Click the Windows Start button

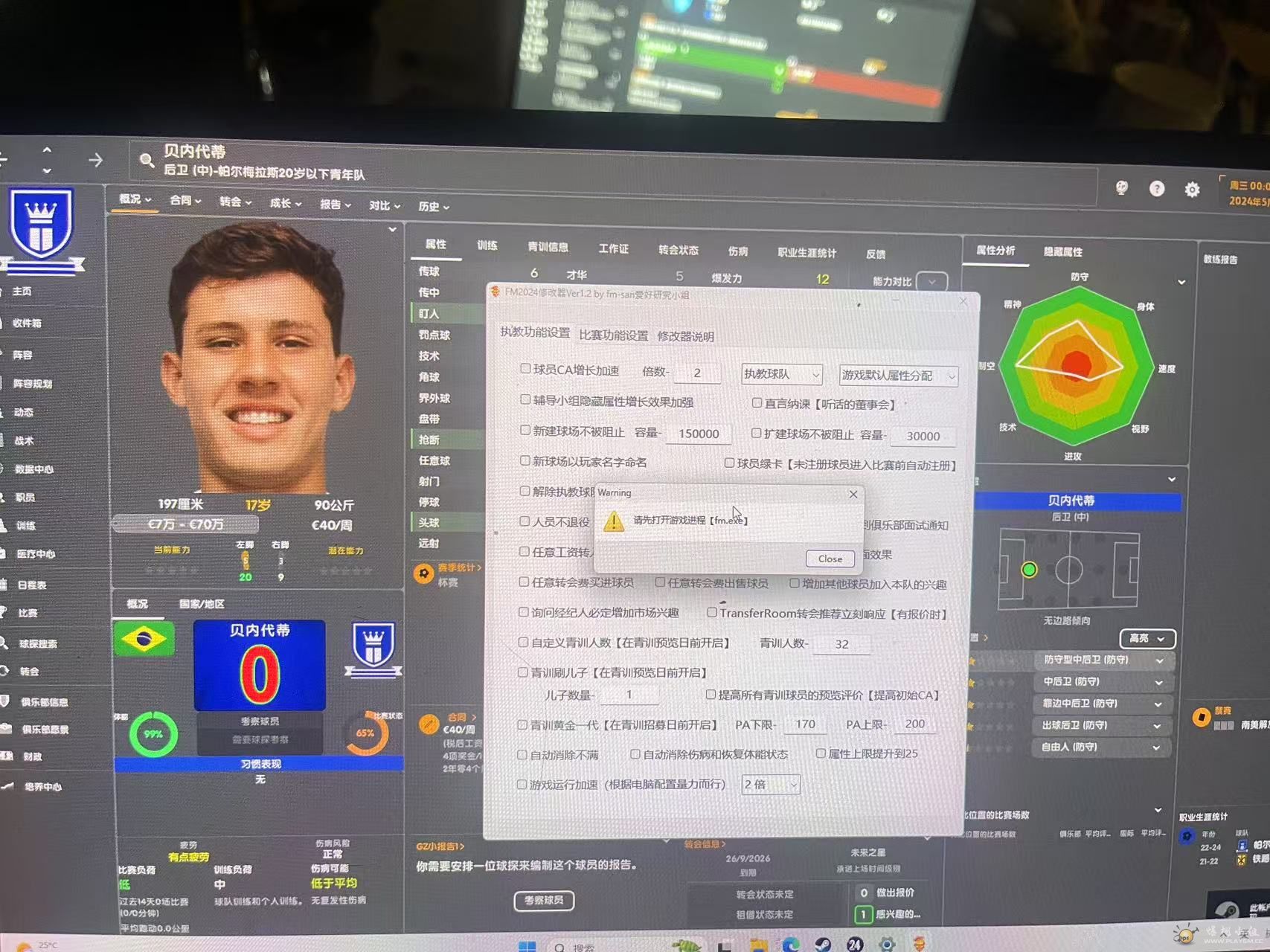pyautogui.click(x=527, y=946)
